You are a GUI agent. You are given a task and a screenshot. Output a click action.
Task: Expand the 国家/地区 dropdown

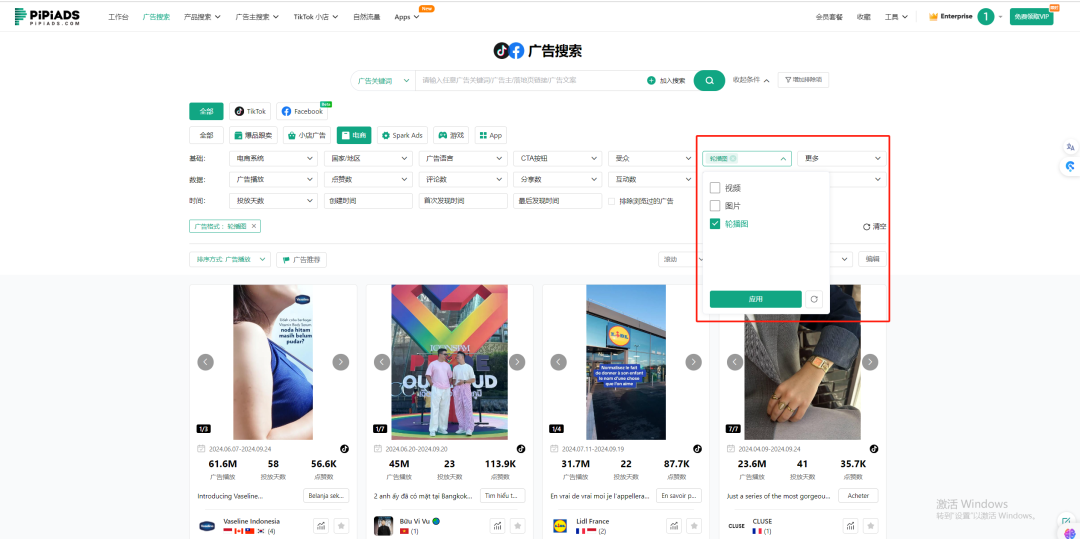coord(370,158)
